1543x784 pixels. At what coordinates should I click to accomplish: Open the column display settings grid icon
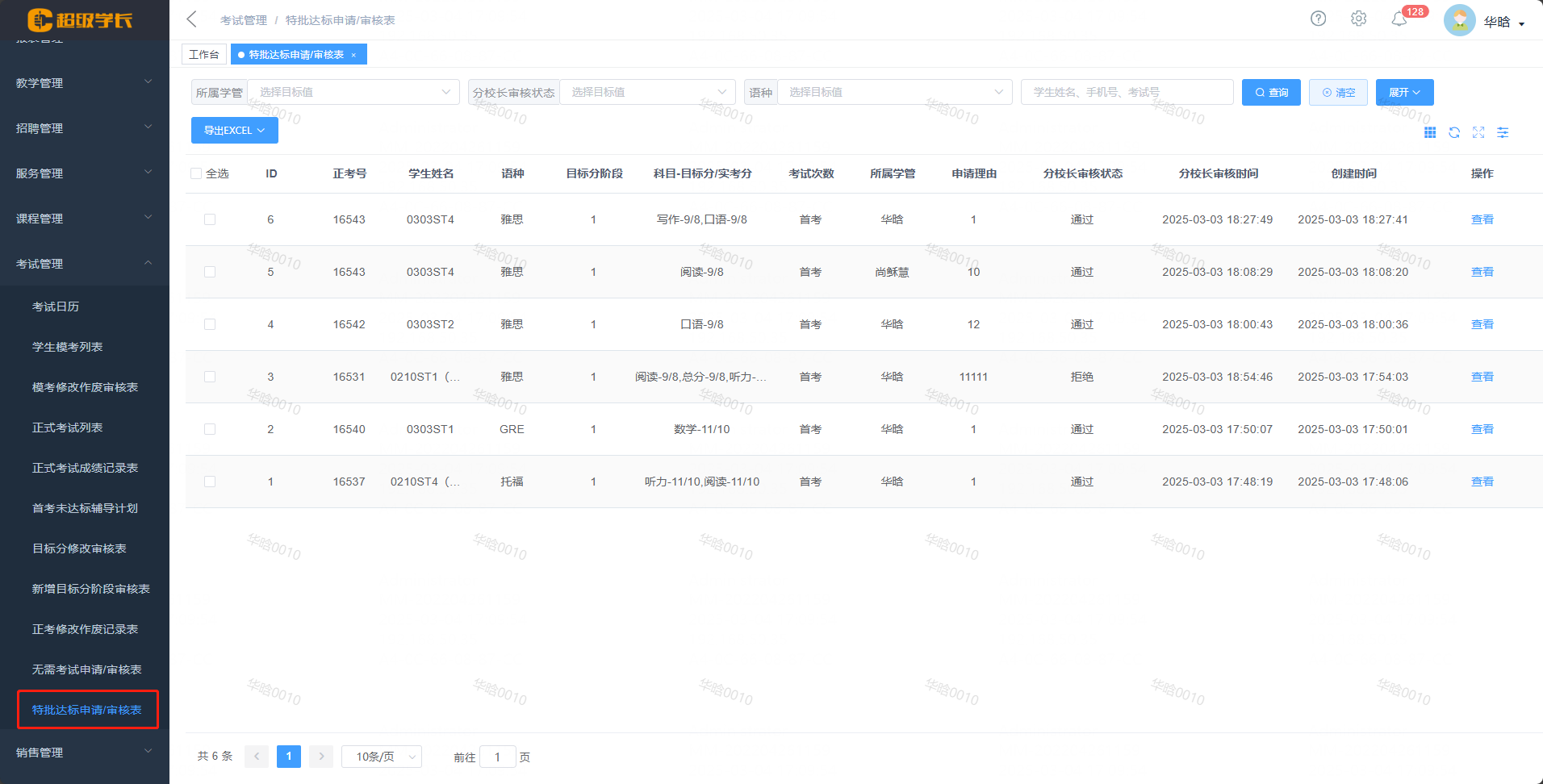pyautogui.click(x=1430, y=132)
